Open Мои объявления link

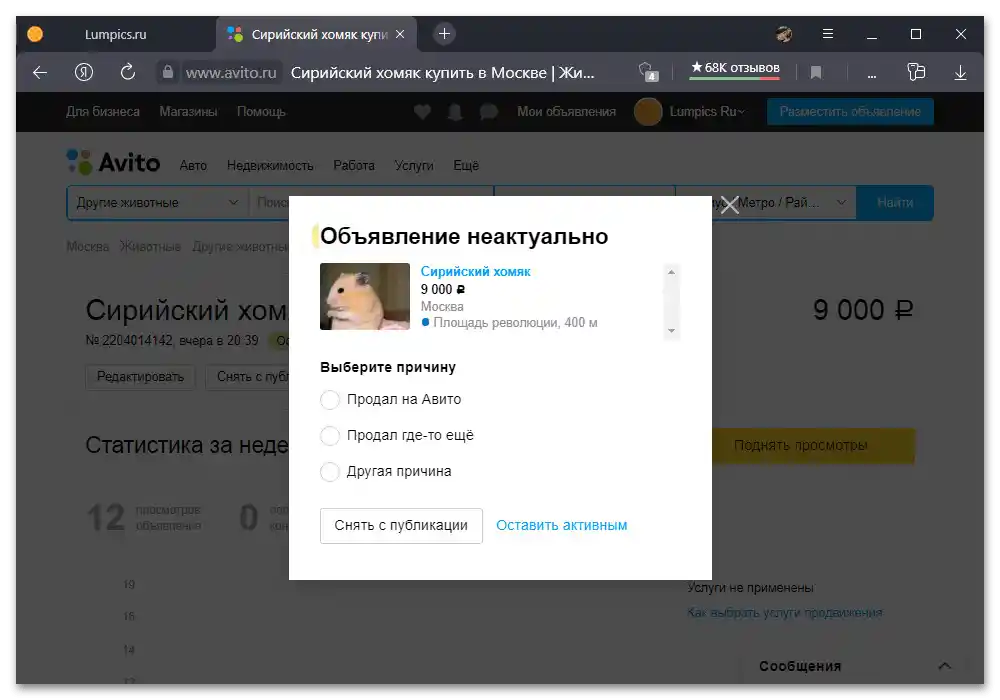click(x=566, y=112)
